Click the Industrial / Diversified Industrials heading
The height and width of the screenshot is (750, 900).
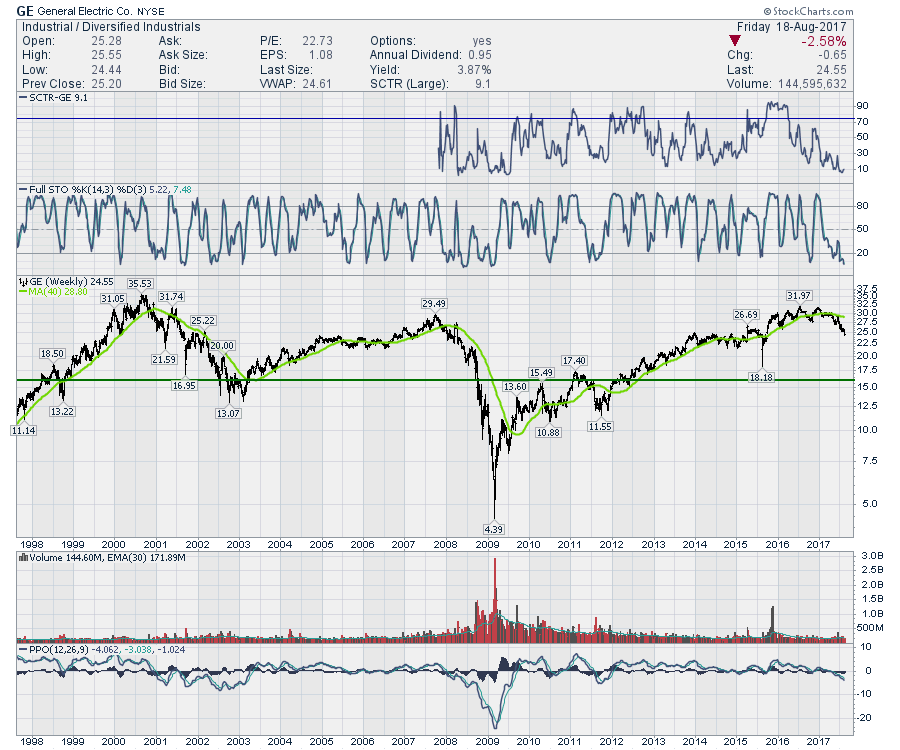click(111, 27)
